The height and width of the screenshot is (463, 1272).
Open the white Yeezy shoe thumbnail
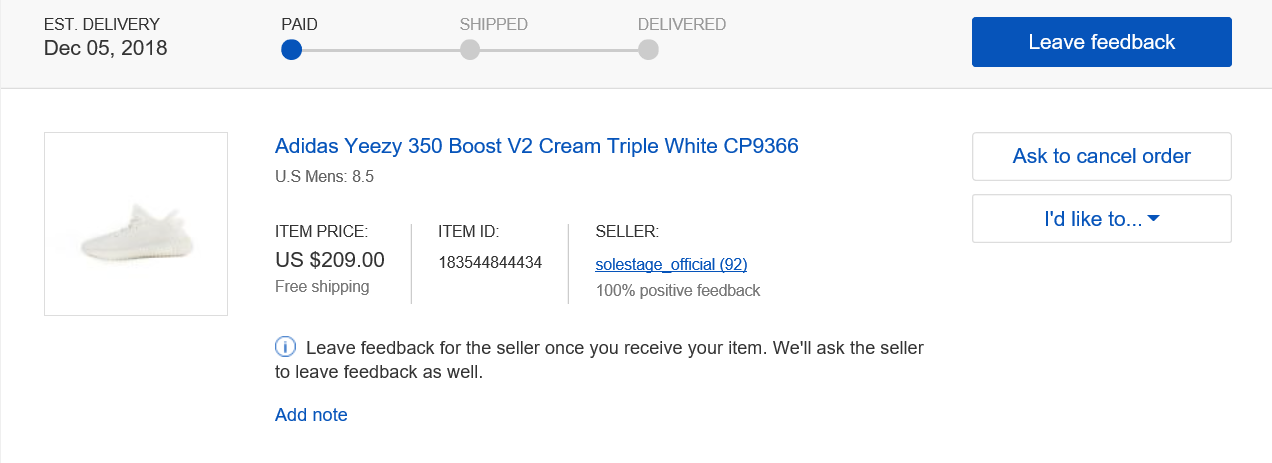pos(136,224)
